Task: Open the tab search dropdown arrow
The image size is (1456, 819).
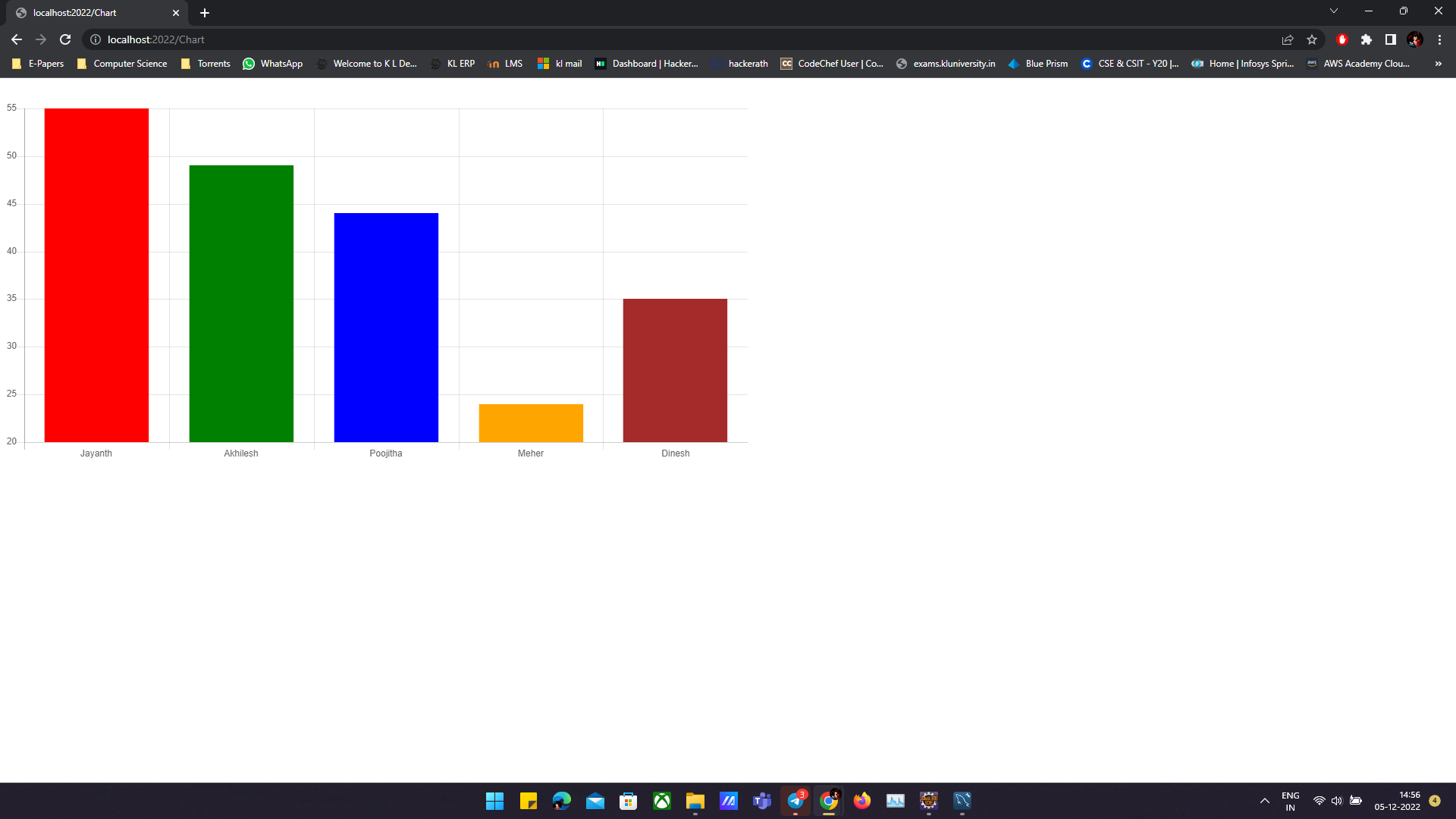Action: click(x=1334, y=11)
